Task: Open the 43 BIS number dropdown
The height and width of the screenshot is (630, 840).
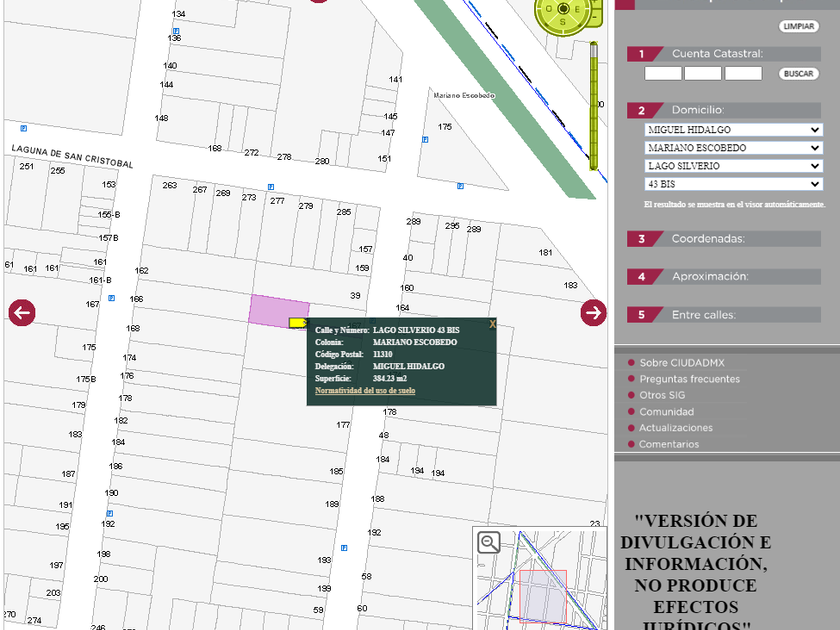Action: pyautogui.click(x=733, y=184)
